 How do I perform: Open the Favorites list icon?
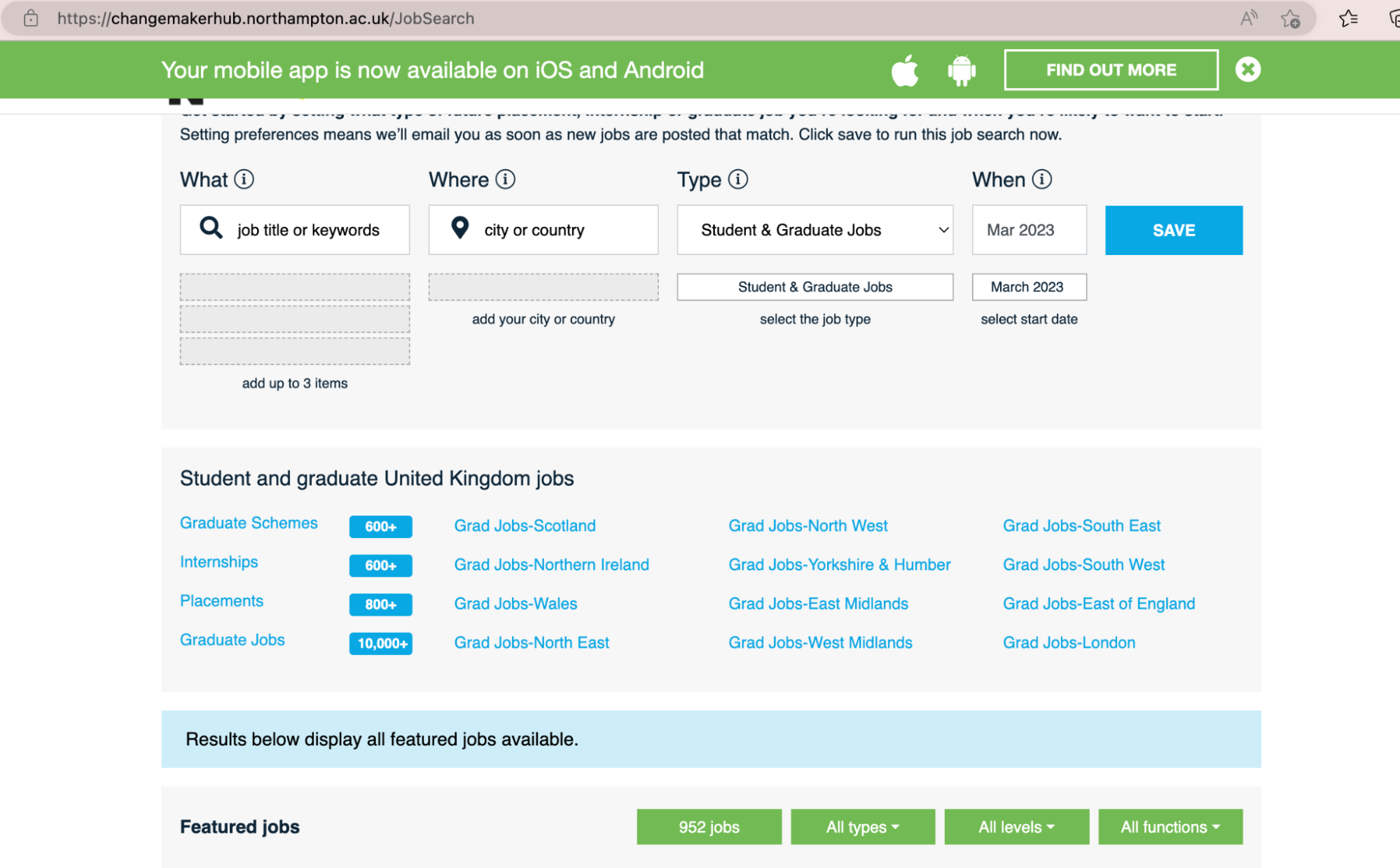point(1348,18)
